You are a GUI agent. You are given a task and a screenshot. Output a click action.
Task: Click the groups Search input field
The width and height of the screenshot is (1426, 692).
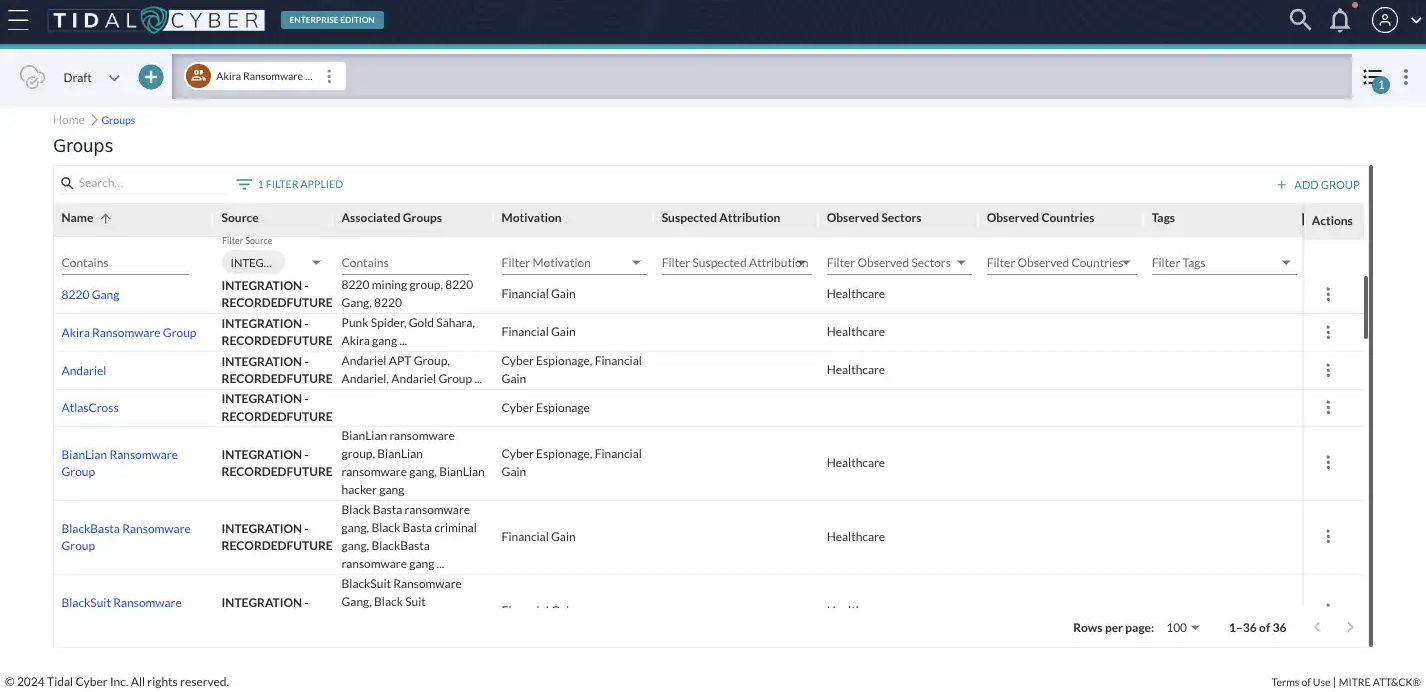150,183
